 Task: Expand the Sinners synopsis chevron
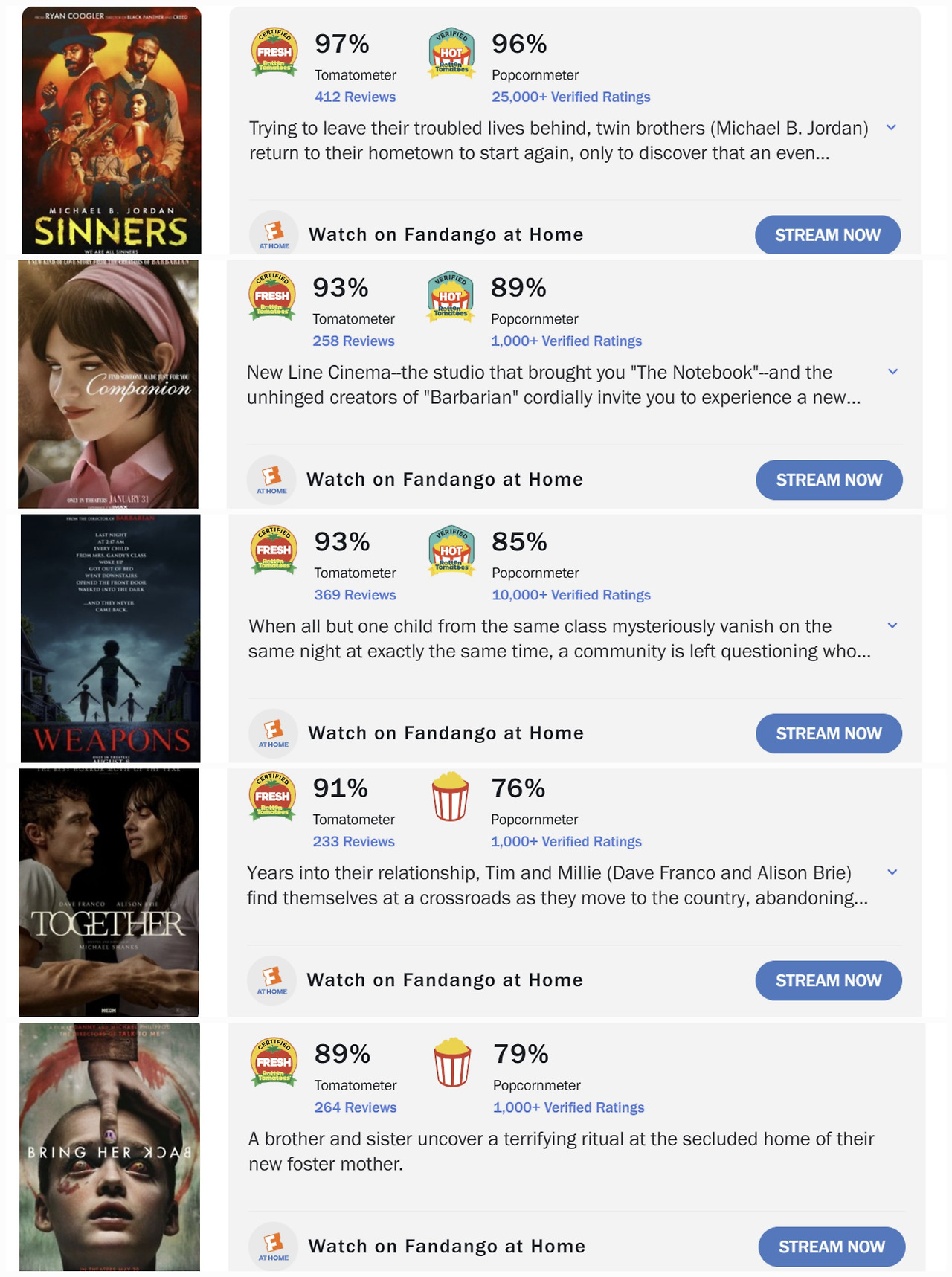click(891, 128)
